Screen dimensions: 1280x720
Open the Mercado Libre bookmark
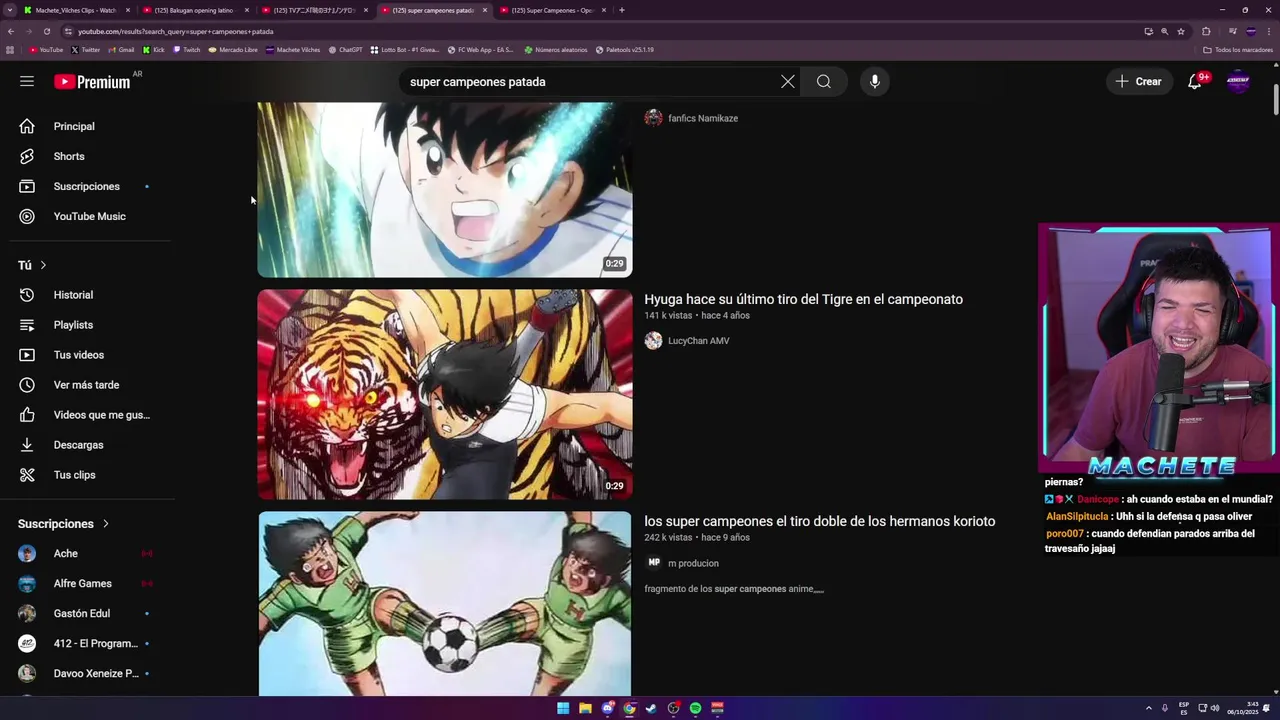tap(233, 49)
